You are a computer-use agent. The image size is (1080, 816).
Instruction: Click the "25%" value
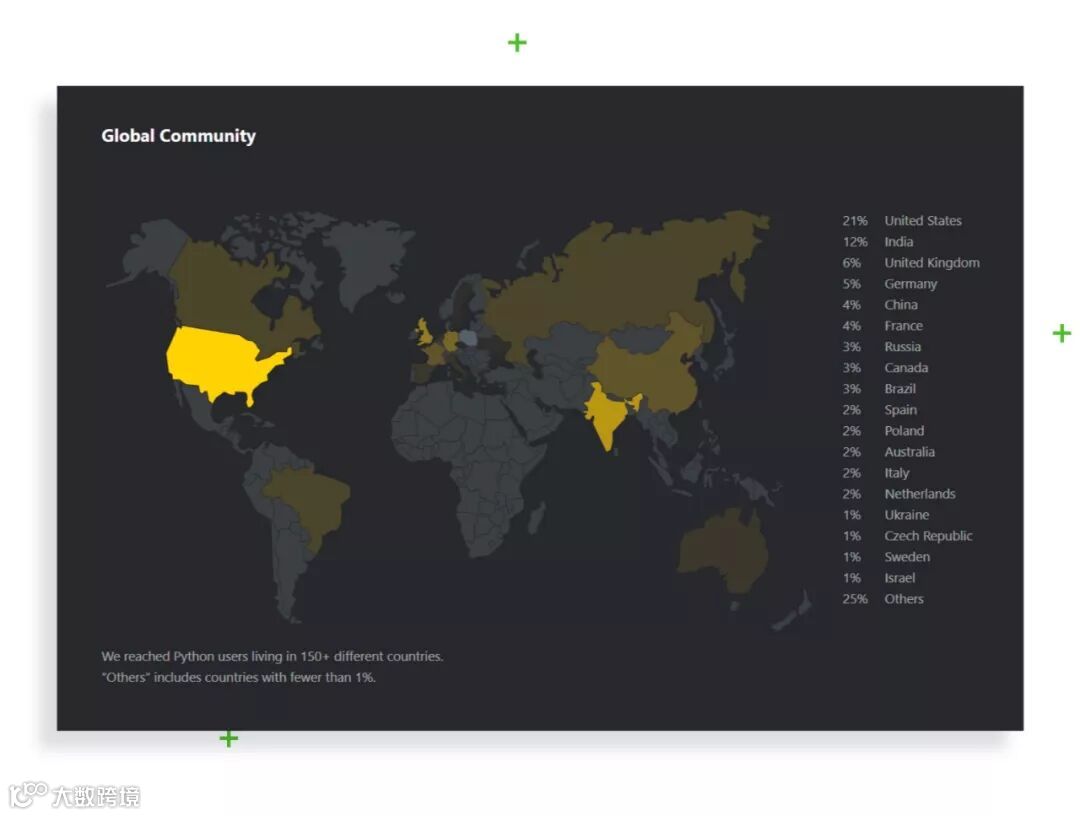[x=854, y=598]
